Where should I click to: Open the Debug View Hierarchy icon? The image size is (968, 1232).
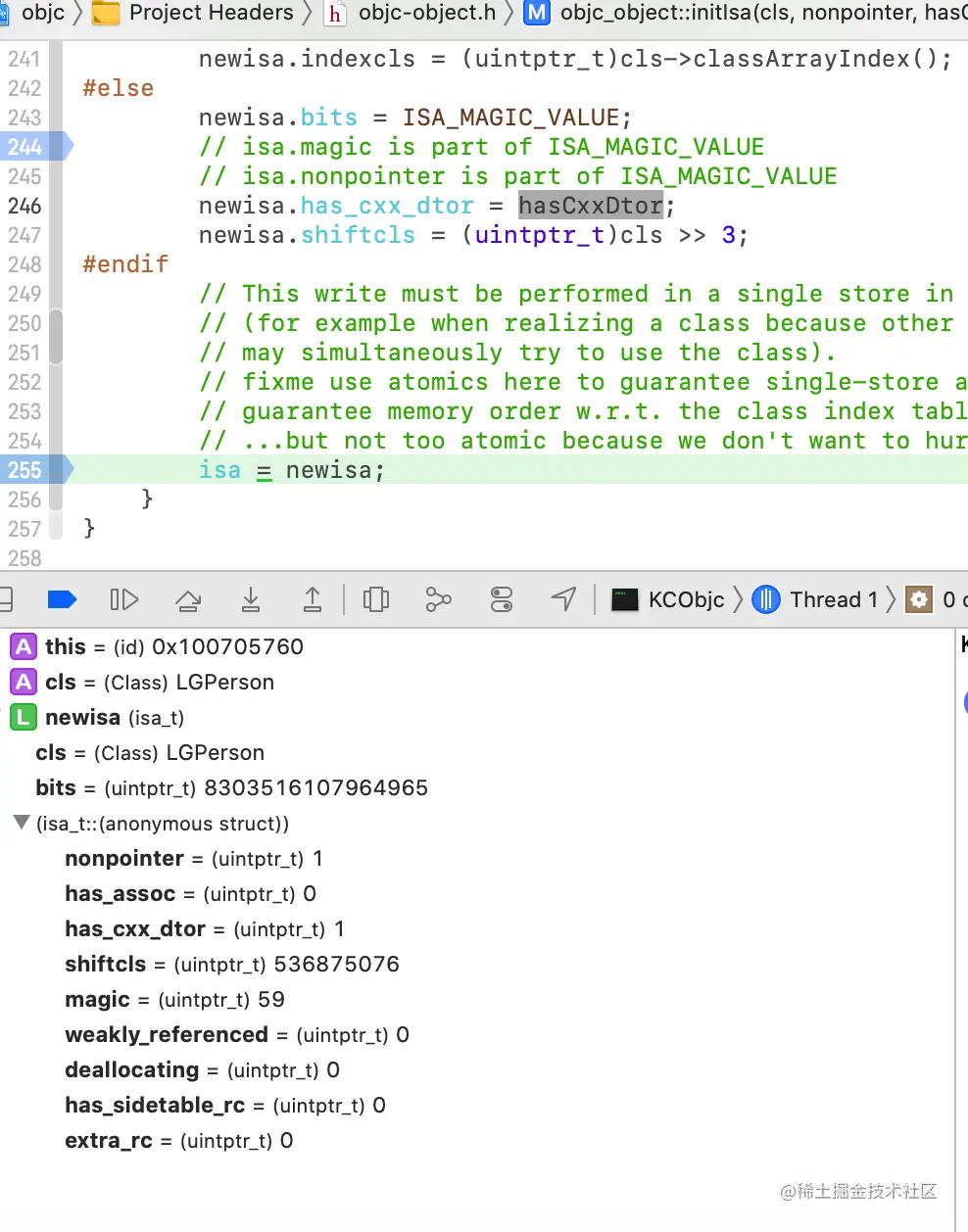(x=376, y=599)
